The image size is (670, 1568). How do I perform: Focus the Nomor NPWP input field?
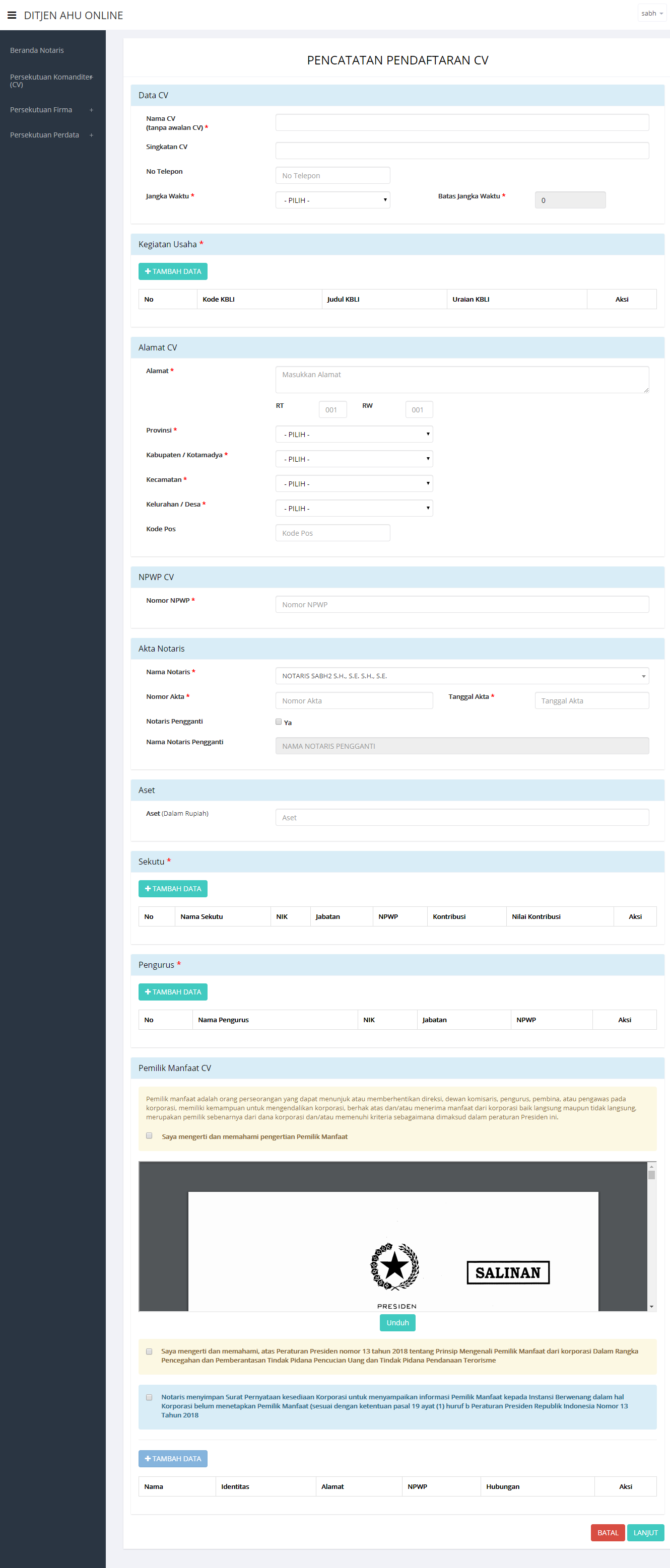click(x=461, y=604)
